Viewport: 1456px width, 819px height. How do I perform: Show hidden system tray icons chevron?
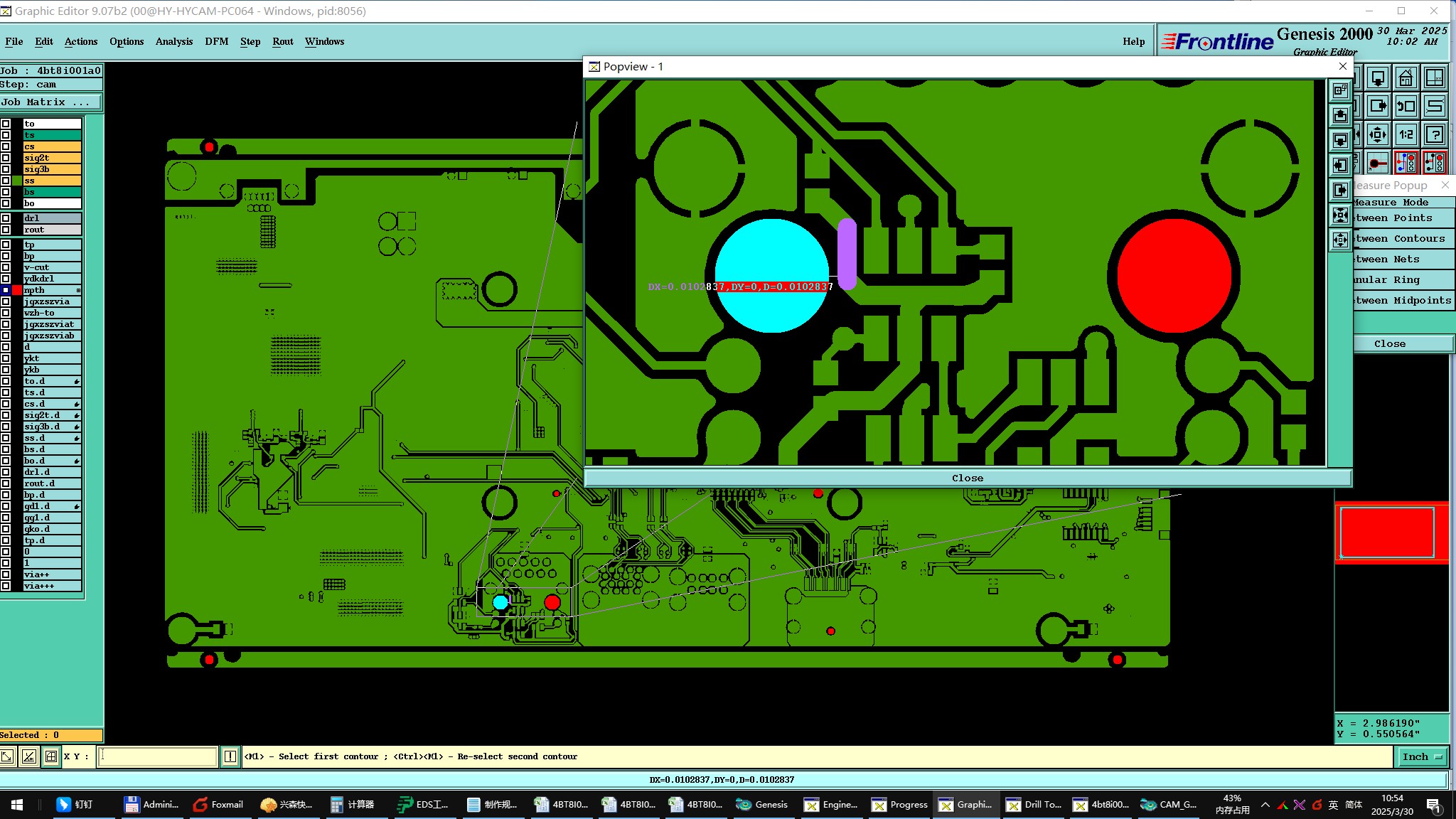coord(1265,805)
